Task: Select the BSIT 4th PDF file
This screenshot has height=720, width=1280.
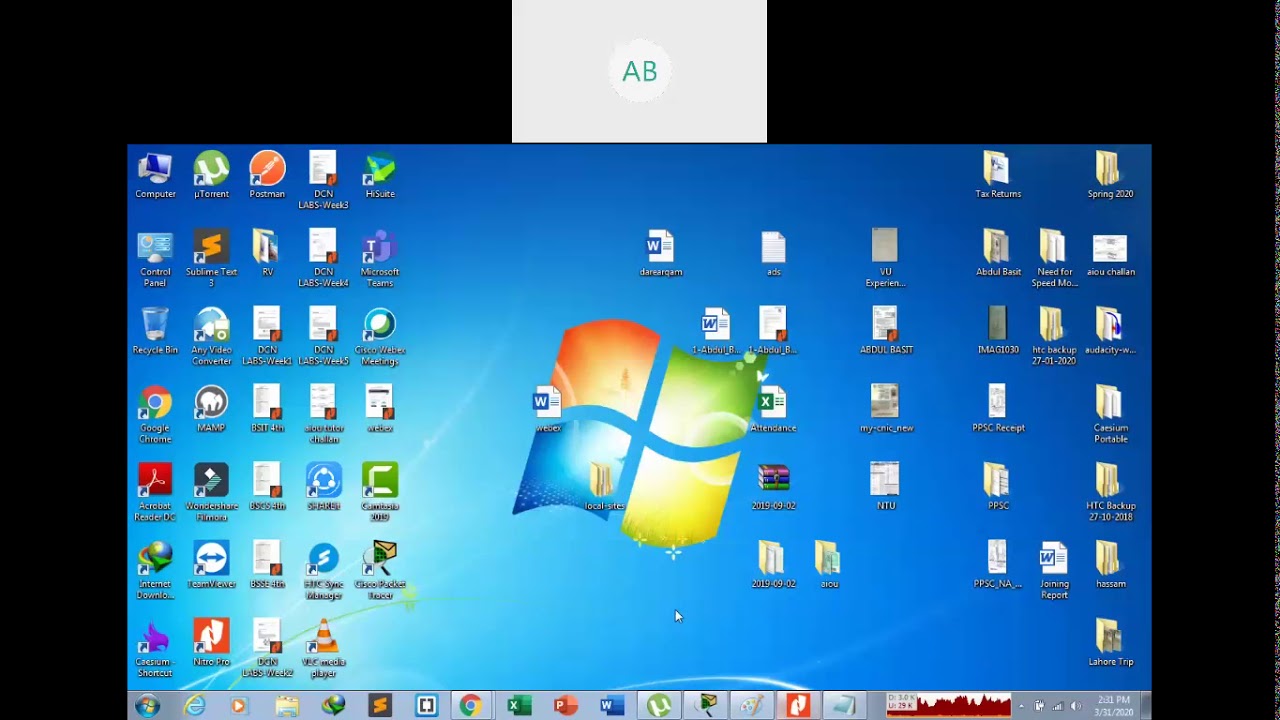Action: point(267,409)
